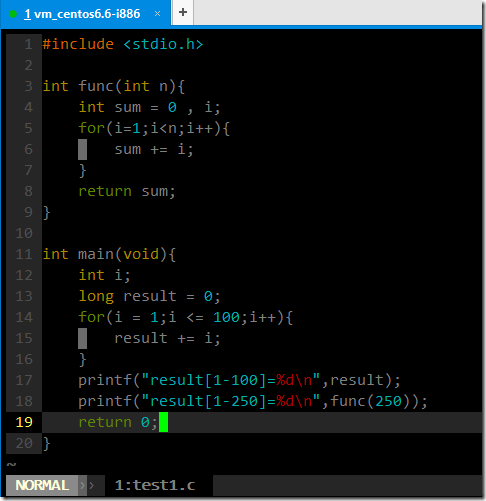Click the 'sum += i;' statement

click(x=154, y=149)
